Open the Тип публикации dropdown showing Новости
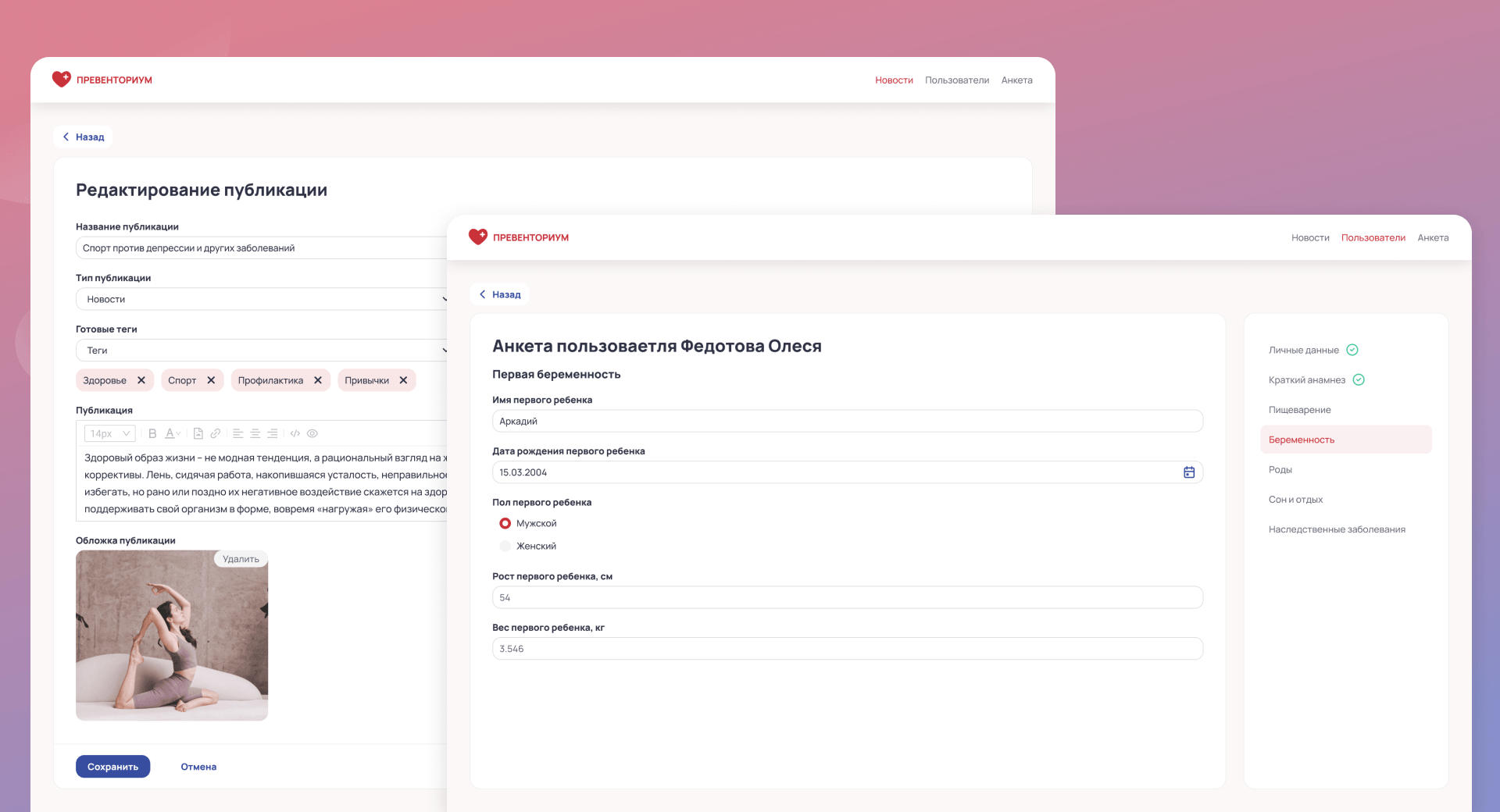Screen dimensions: 1500x812 tap(262, 299)
